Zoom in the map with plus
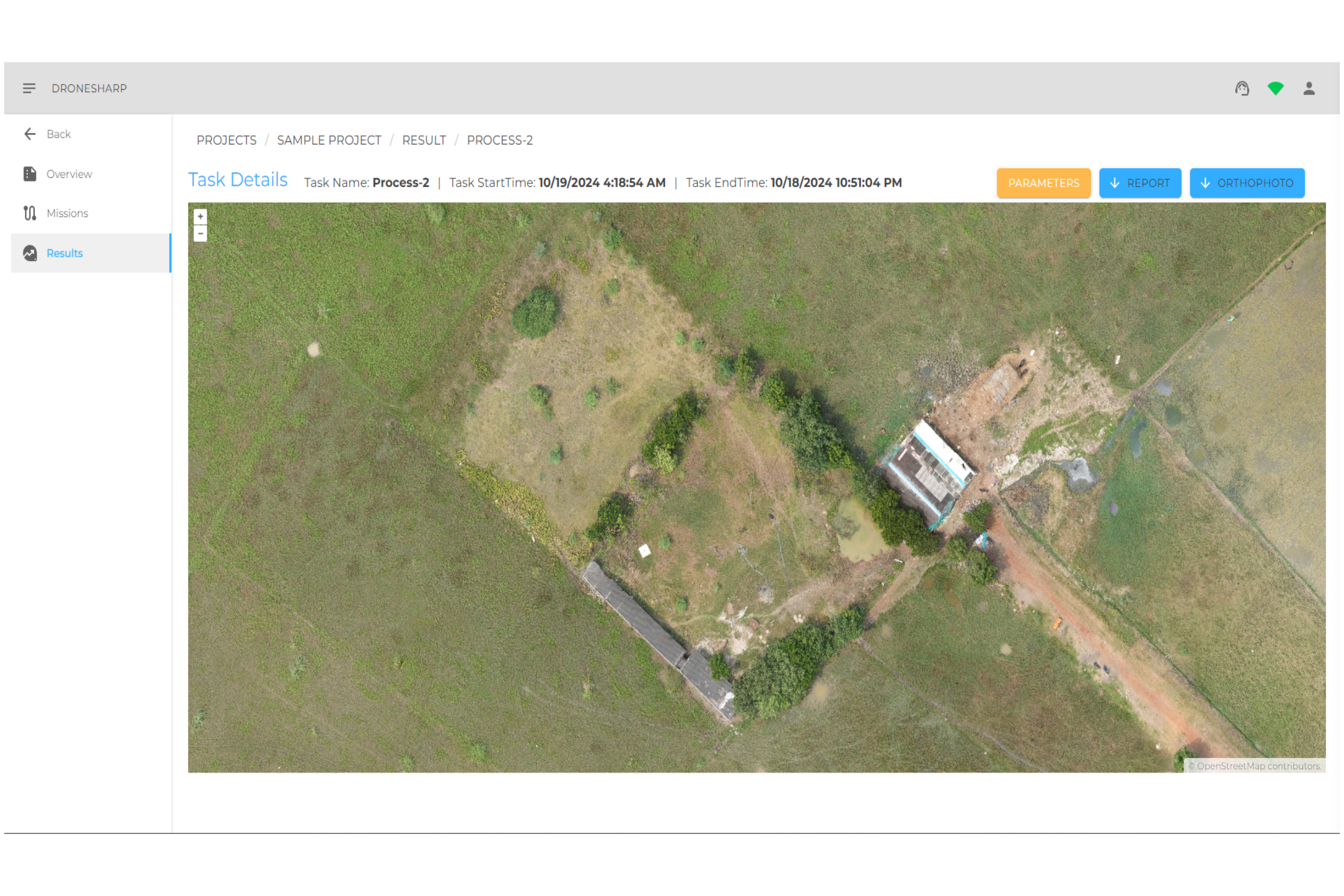The width and height of the screenshot is (1344, 896). tap(200, 217)
